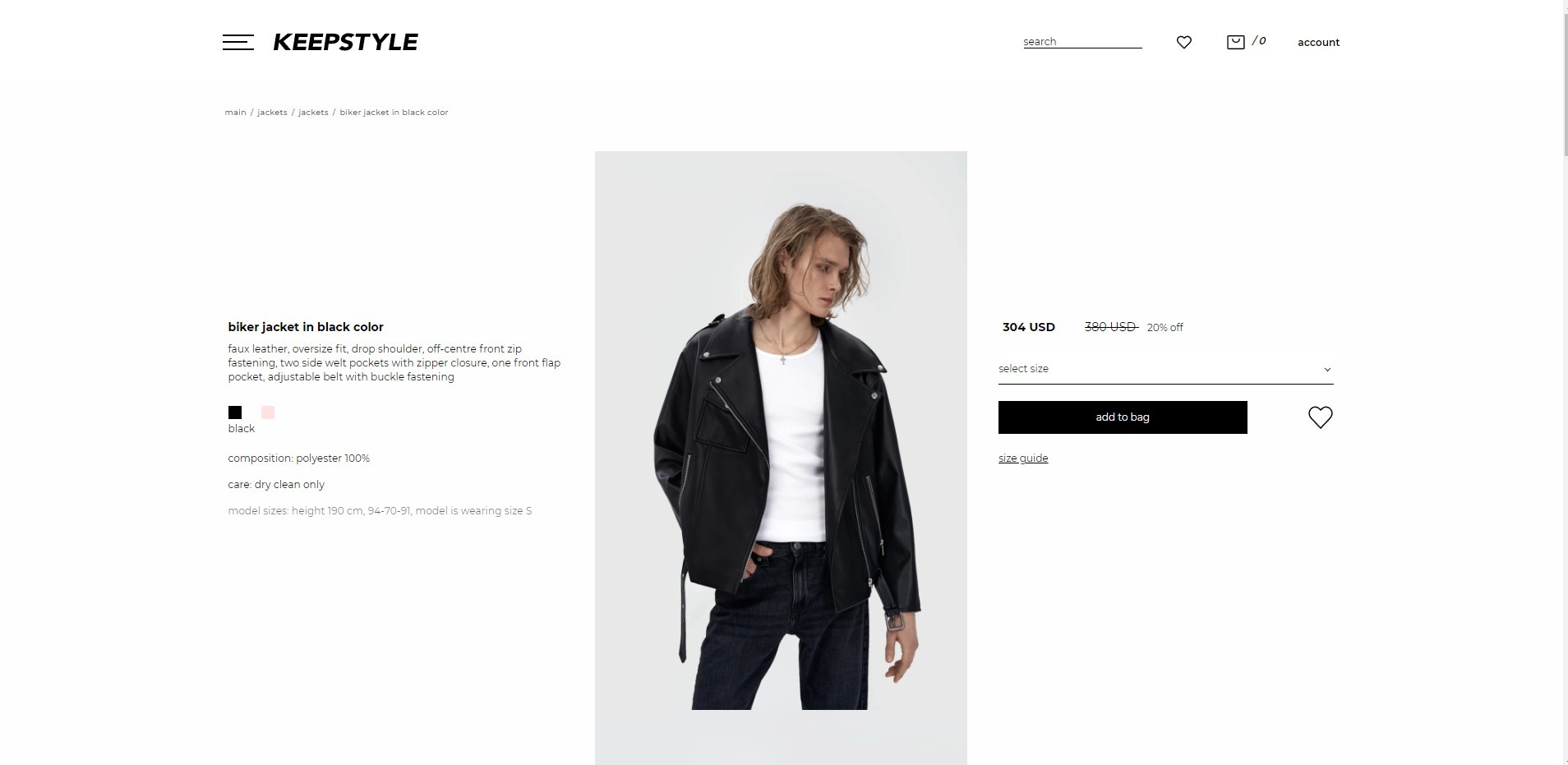Image resolution: width=1568 pixels, height=765 pixels.
Task: Open the shopping bag icon
Action: (x=1235, y=42)
